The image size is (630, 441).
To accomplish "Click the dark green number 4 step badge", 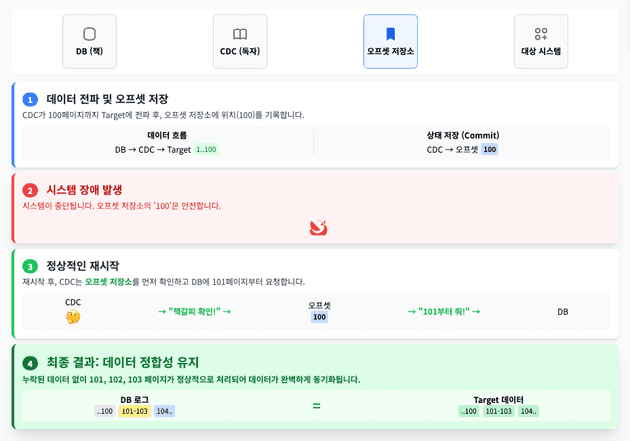I will (30, 363).
